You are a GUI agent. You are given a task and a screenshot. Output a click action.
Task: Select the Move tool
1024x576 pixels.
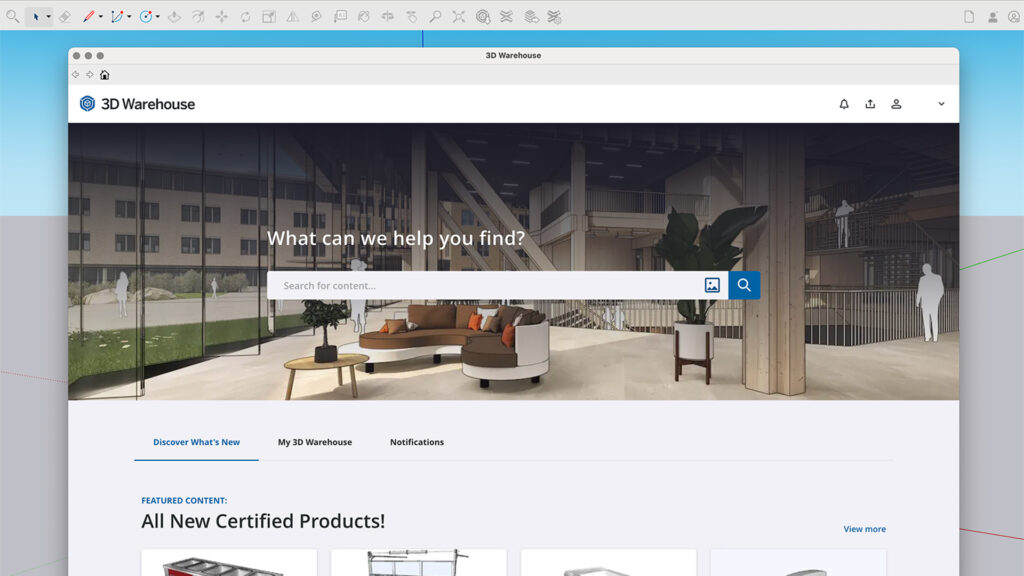coord(222,16)
